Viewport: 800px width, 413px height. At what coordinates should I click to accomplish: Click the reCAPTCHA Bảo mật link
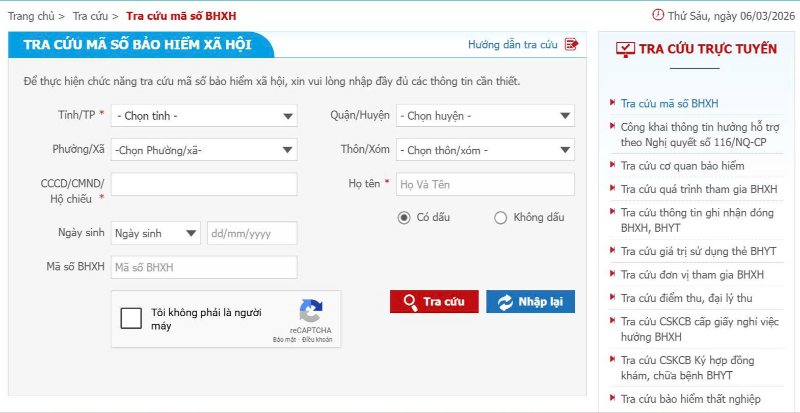283,339
